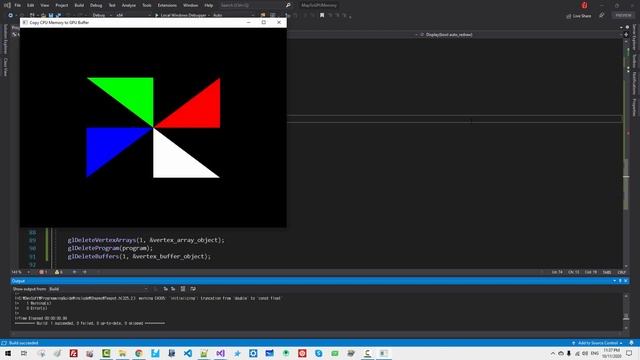640x360 pixels.
Task: Show hidden system tray icons
Action: pyautogui.click(x=553, y=353)
